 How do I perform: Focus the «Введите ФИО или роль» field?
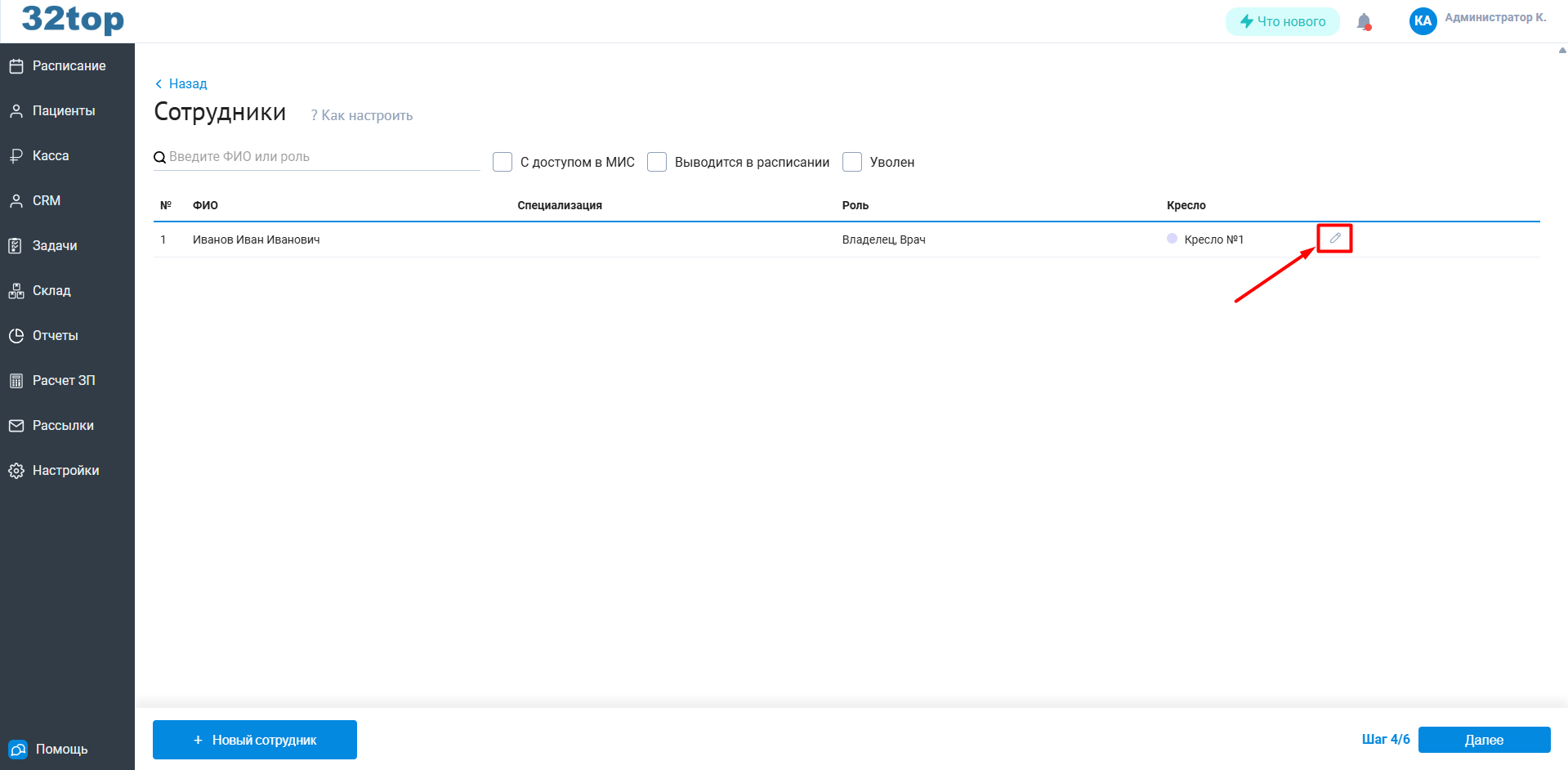(x=323, y=157)
